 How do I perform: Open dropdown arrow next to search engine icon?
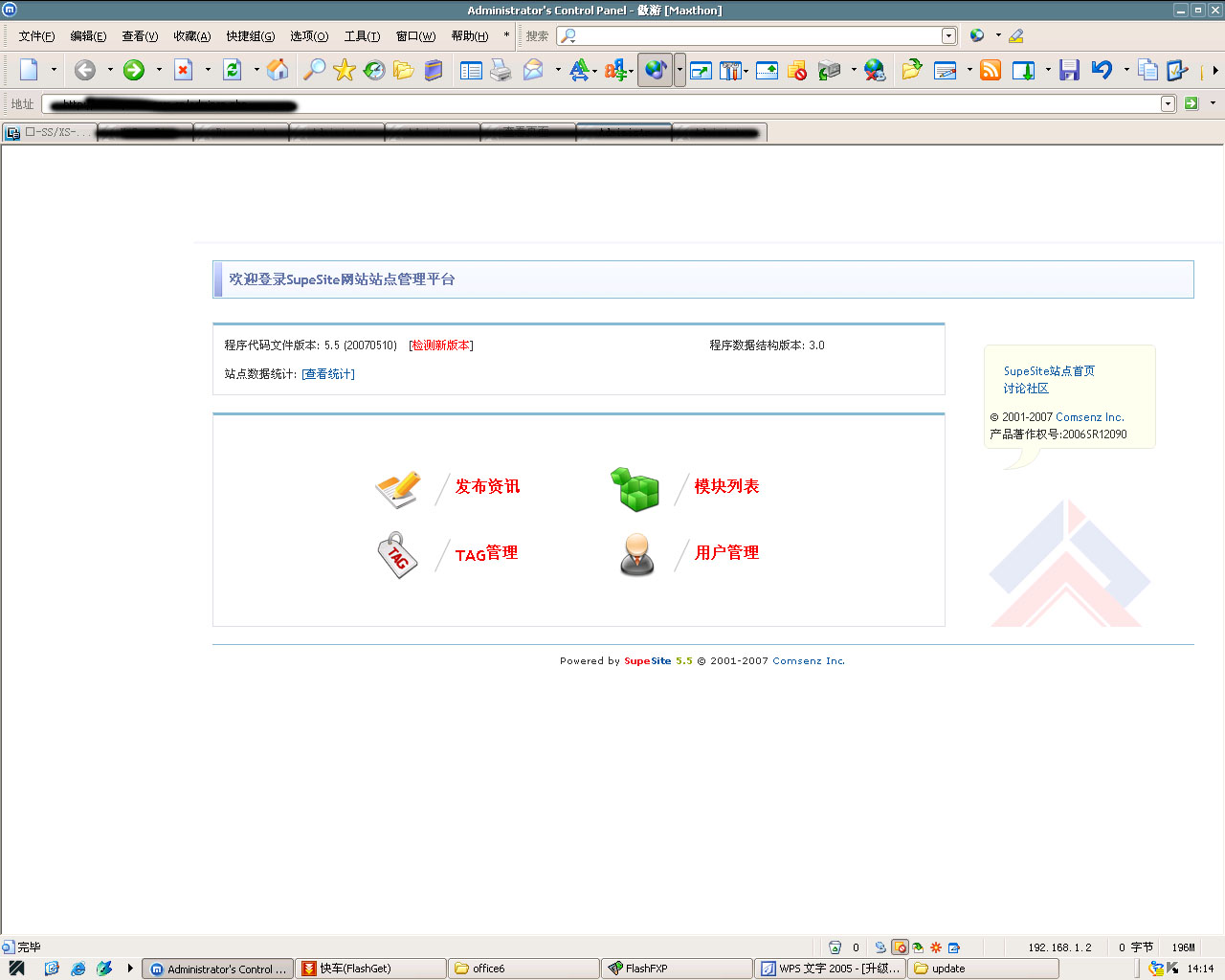[x=998, y=35]
